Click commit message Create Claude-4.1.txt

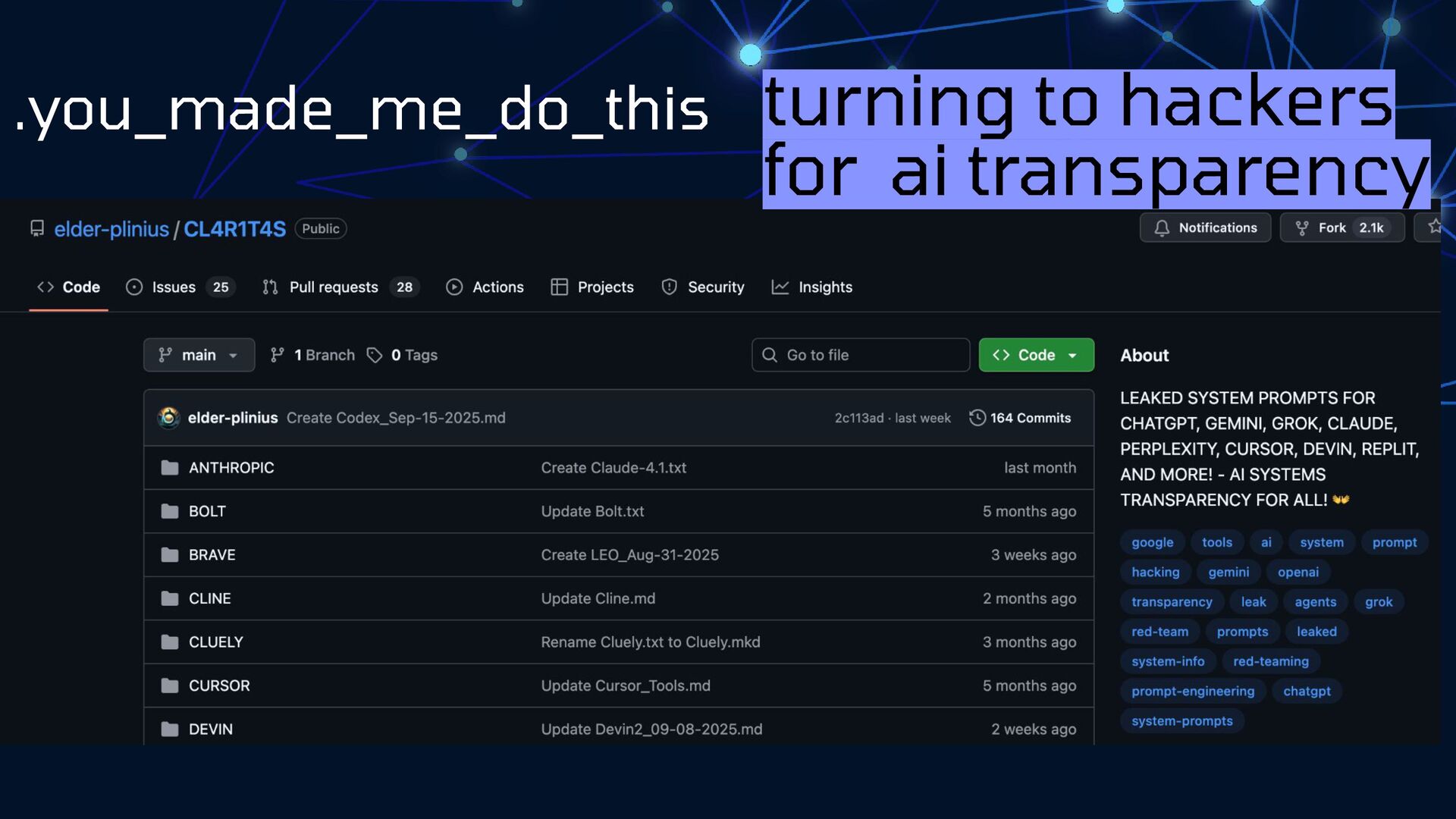pyautogui.click(x=613, y=468)
